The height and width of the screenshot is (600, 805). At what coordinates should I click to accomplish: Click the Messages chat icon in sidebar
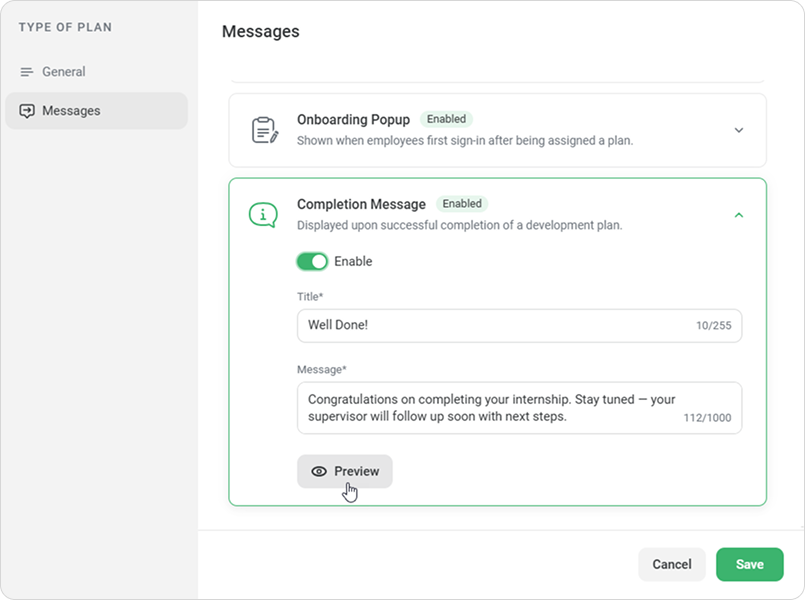(27, 111)
